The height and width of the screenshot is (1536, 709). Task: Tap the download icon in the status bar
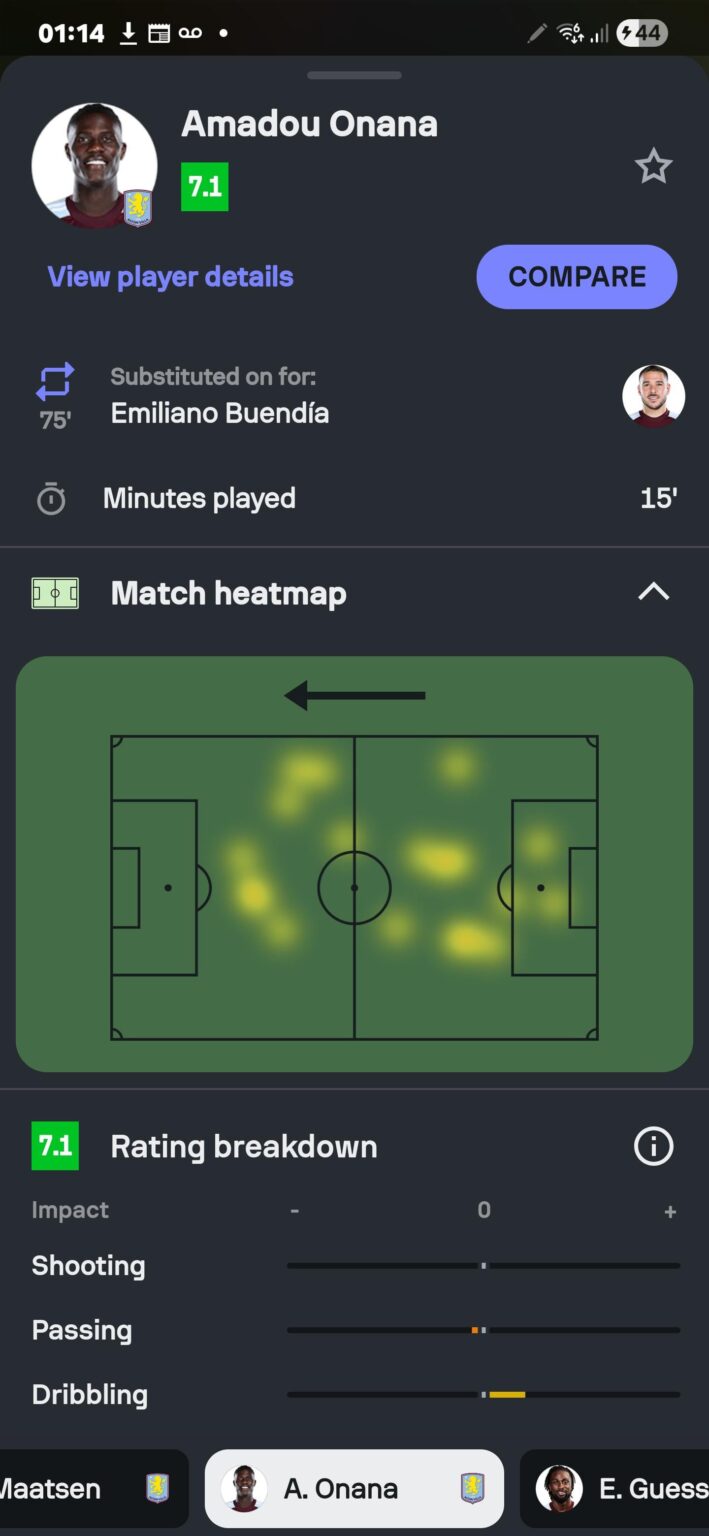[129, 32]
